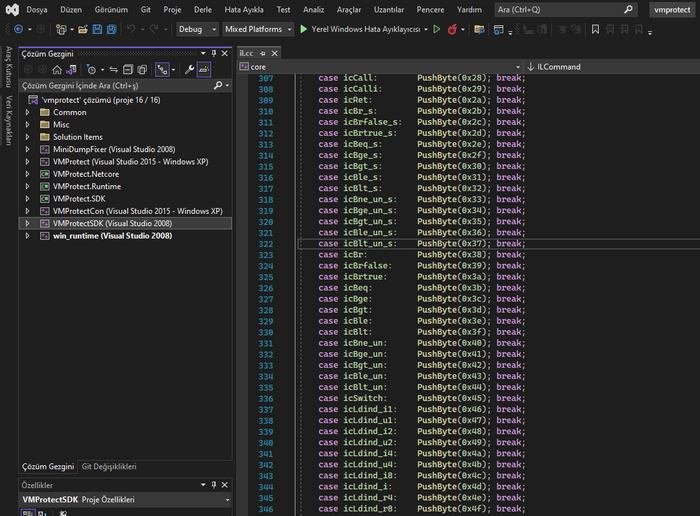Click the New Project icon in toolbar
The image size is (700, 516).
pyautogui.click(x=61, y=29)
